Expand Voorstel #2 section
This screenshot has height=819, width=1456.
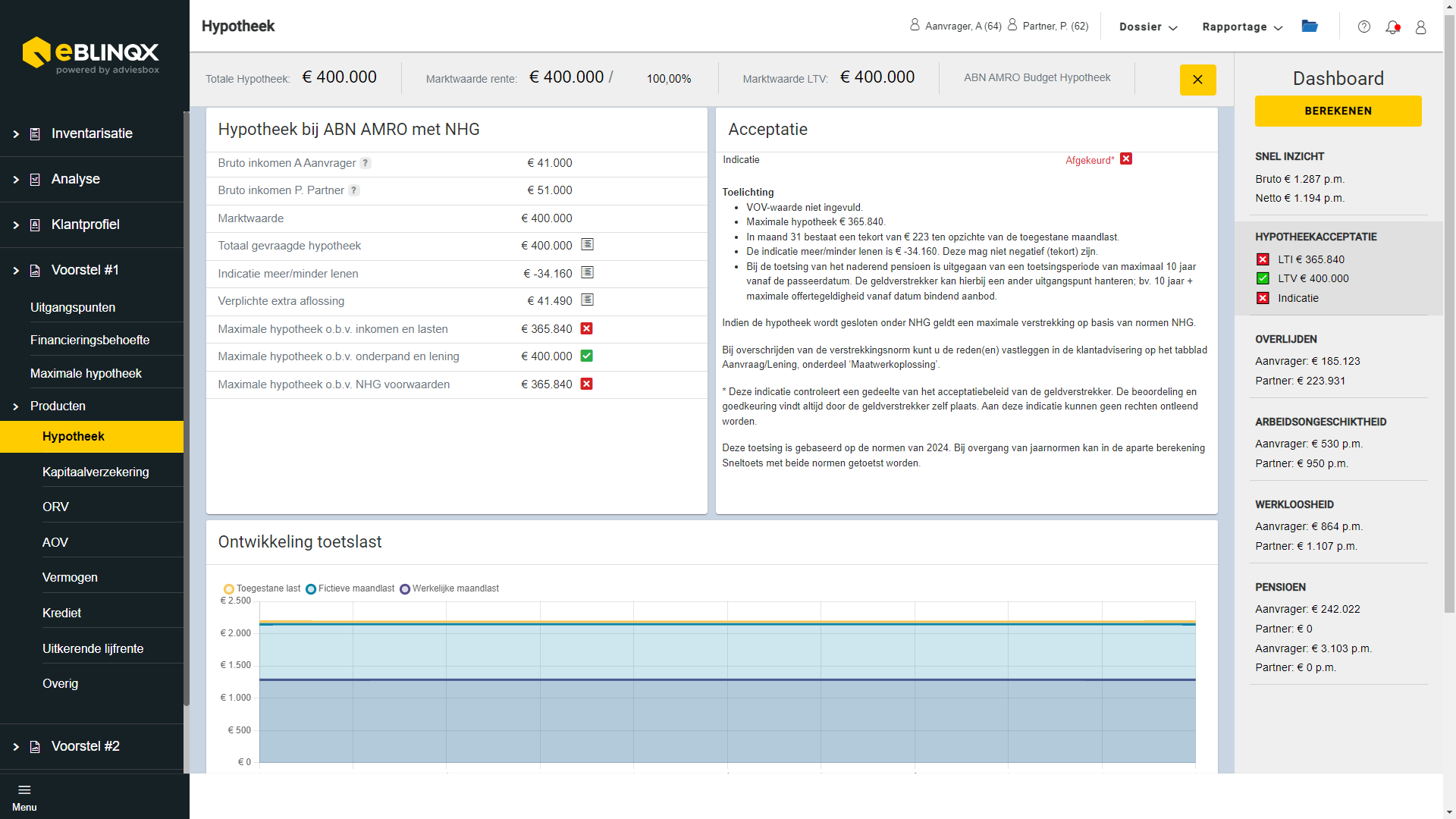tap(16, 747)
